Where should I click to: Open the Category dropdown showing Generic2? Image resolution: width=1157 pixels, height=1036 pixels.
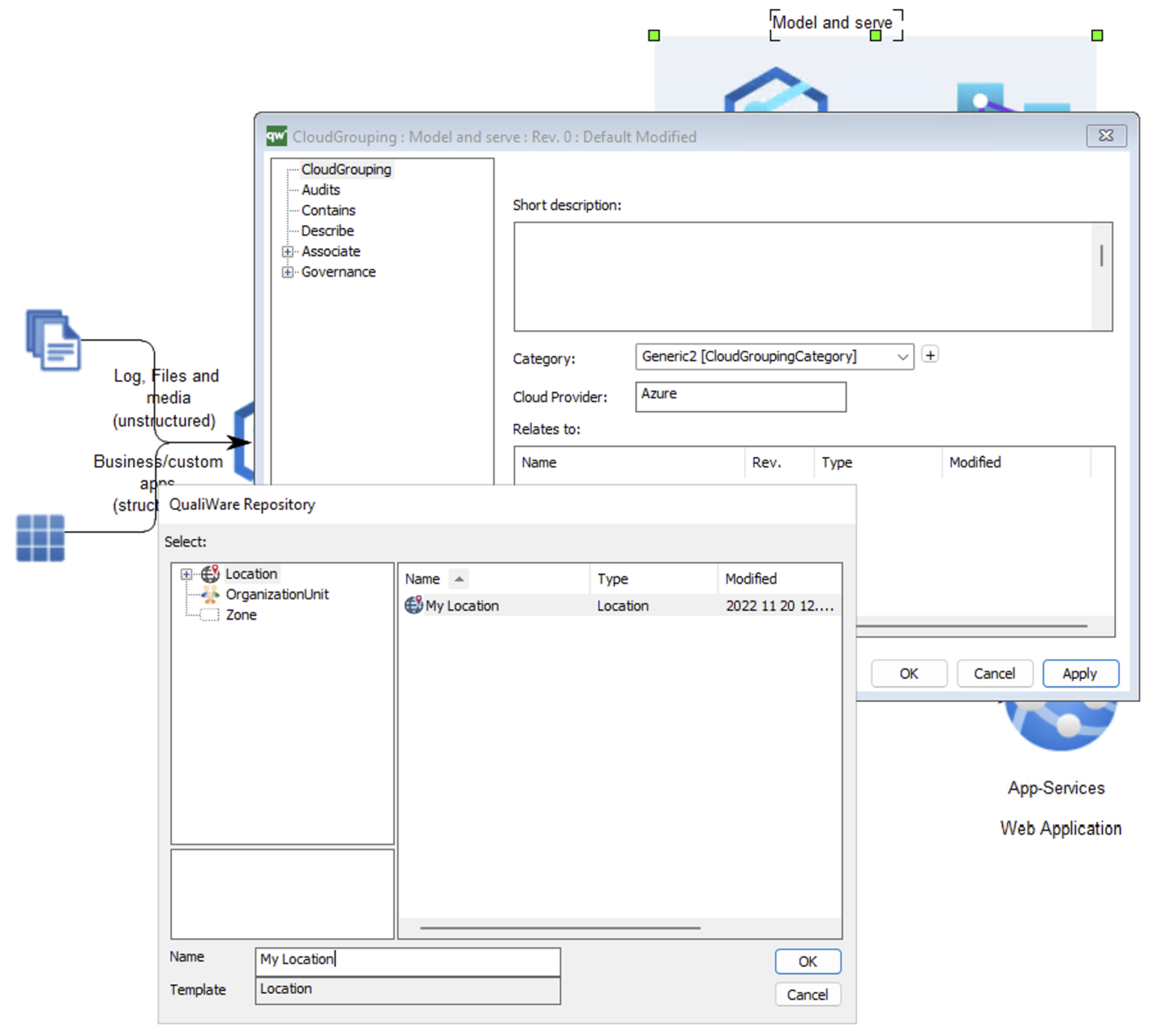click(902, 356)
